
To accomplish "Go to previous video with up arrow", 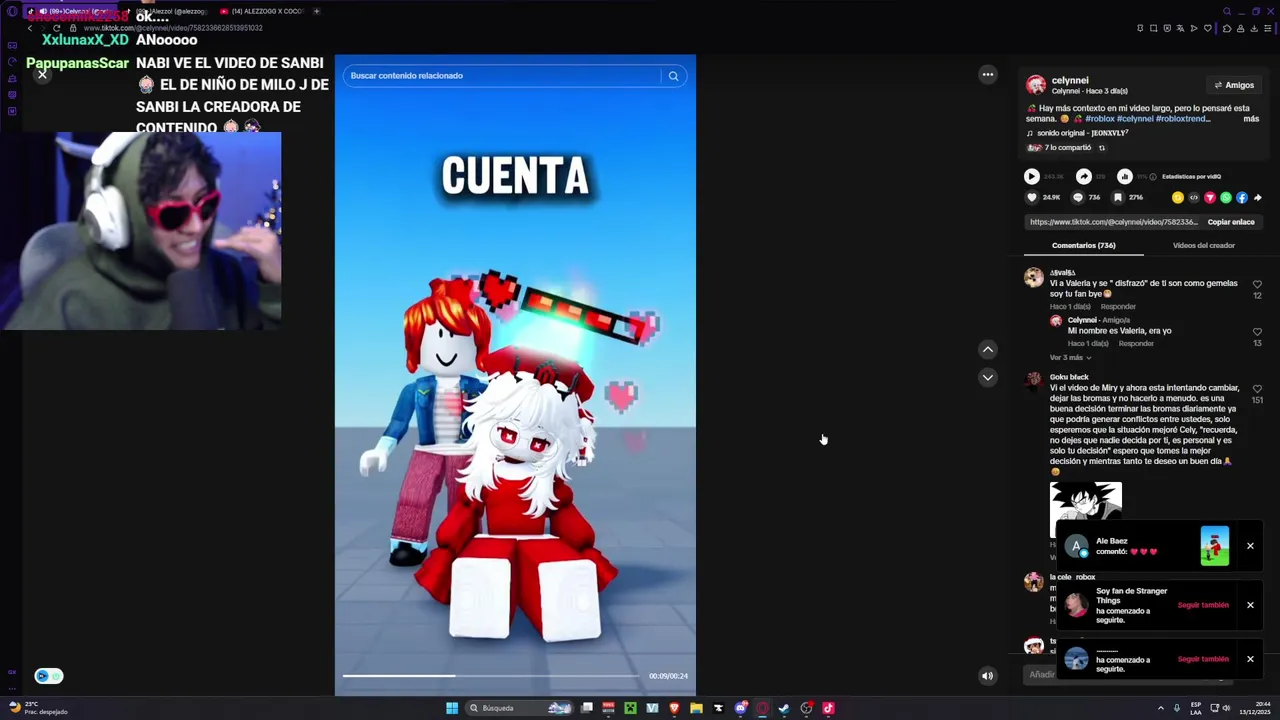I will [x=988, y=349].
